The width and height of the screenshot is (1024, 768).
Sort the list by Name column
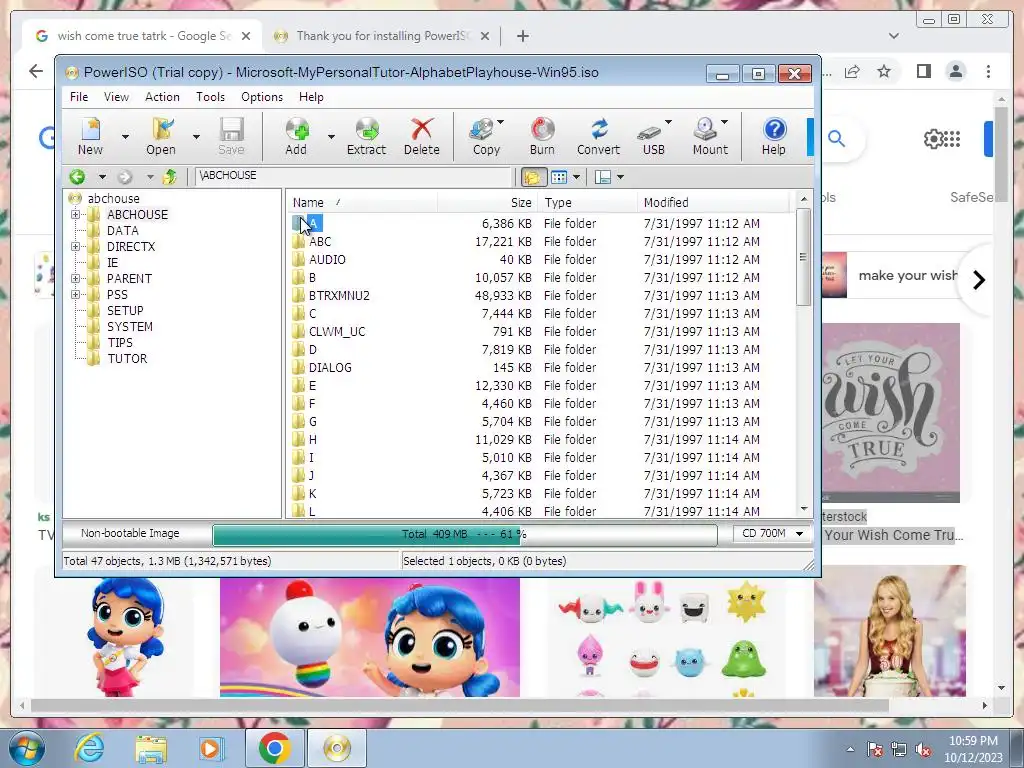click(362, 202)
